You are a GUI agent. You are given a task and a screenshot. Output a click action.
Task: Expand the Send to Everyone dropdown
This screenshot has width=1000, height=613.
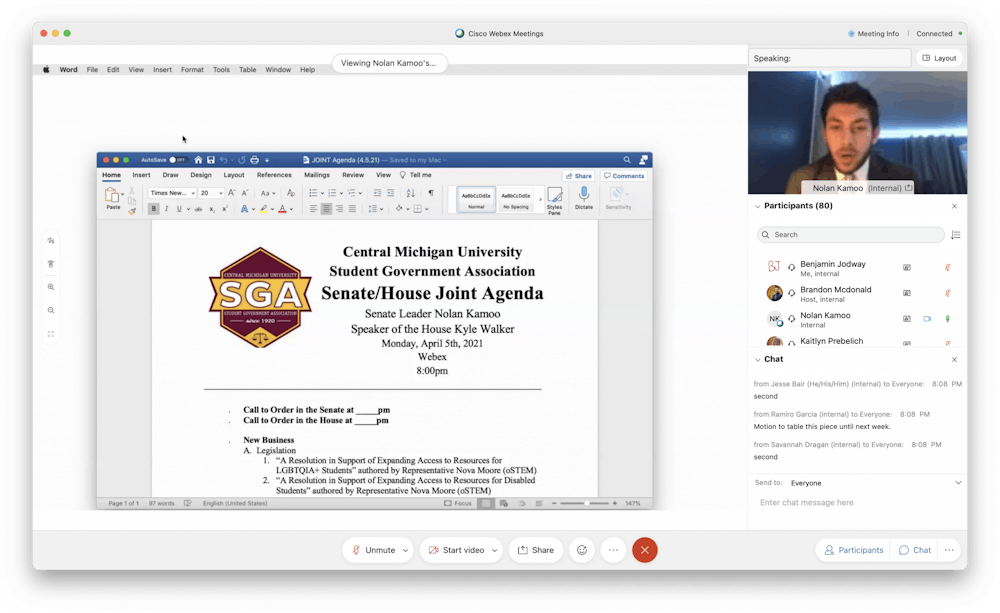pyautogui.click(x=957, y=483)
